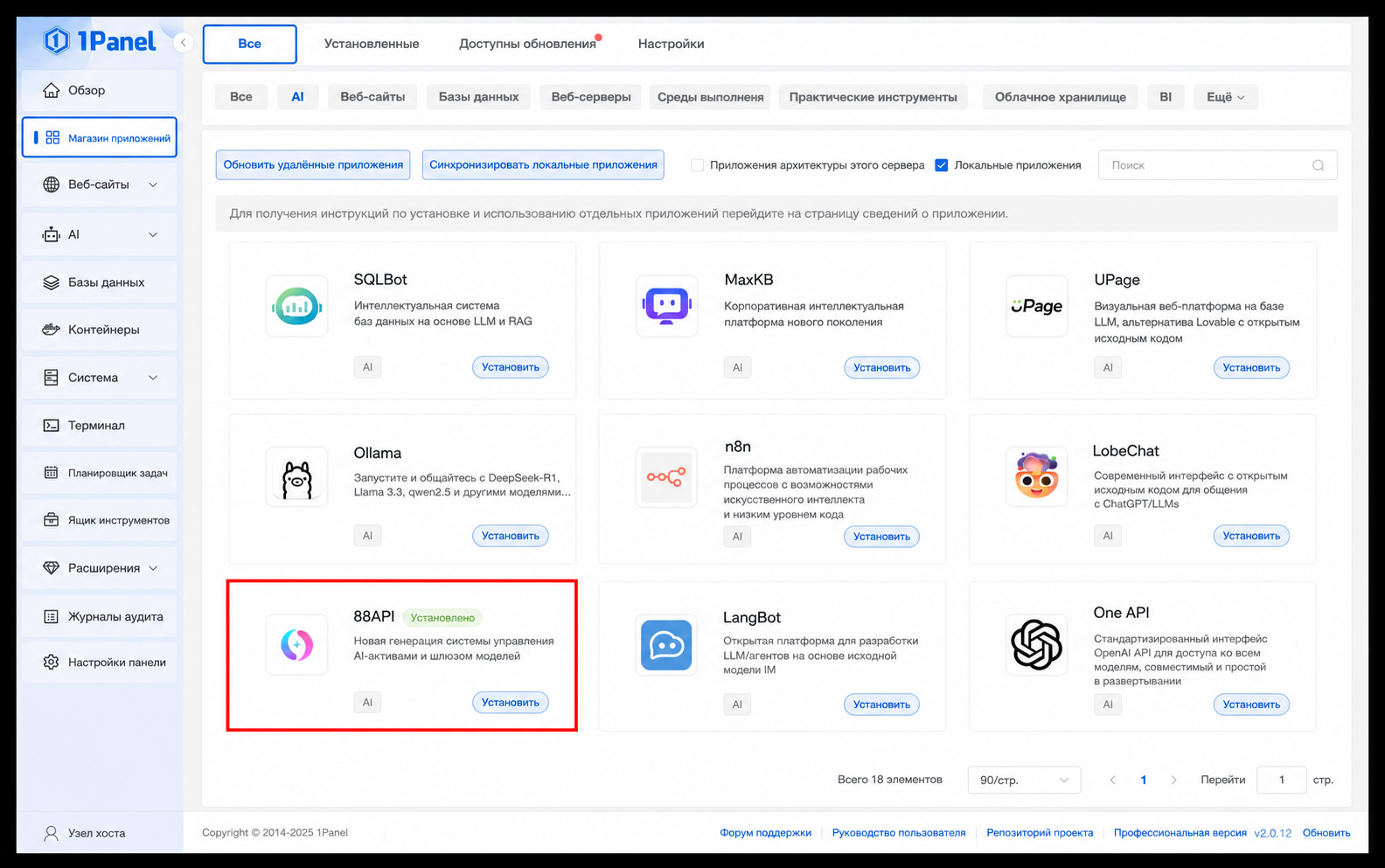
Task: Open the Ollama llama icon
Action: [297, 477]
